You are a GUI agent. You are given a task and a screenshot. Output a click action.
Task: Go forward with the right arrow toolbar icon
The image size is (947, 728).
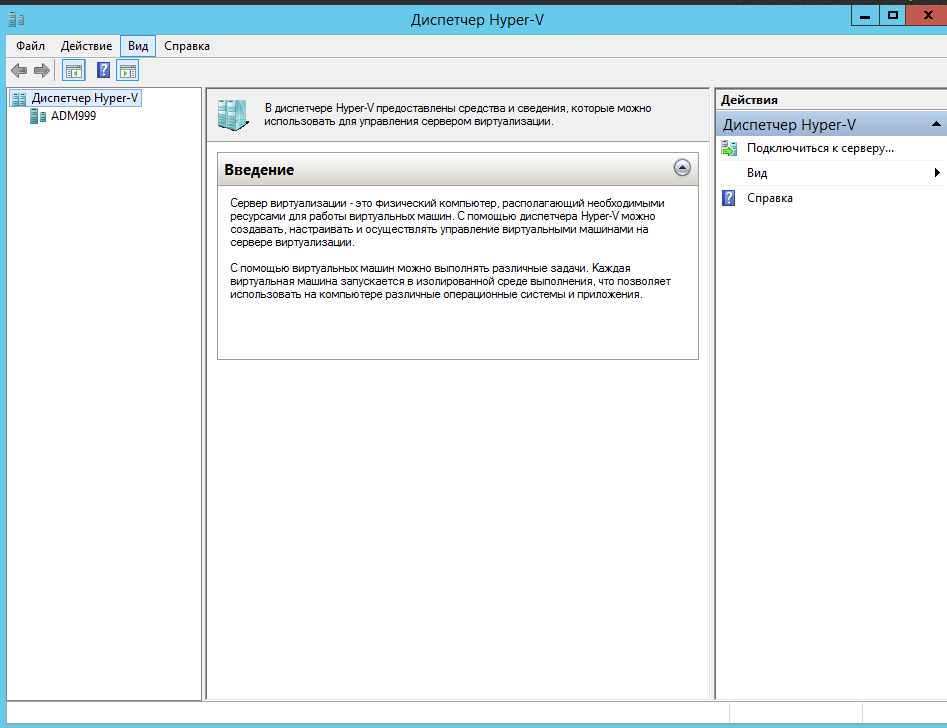(x=42, y=71)
